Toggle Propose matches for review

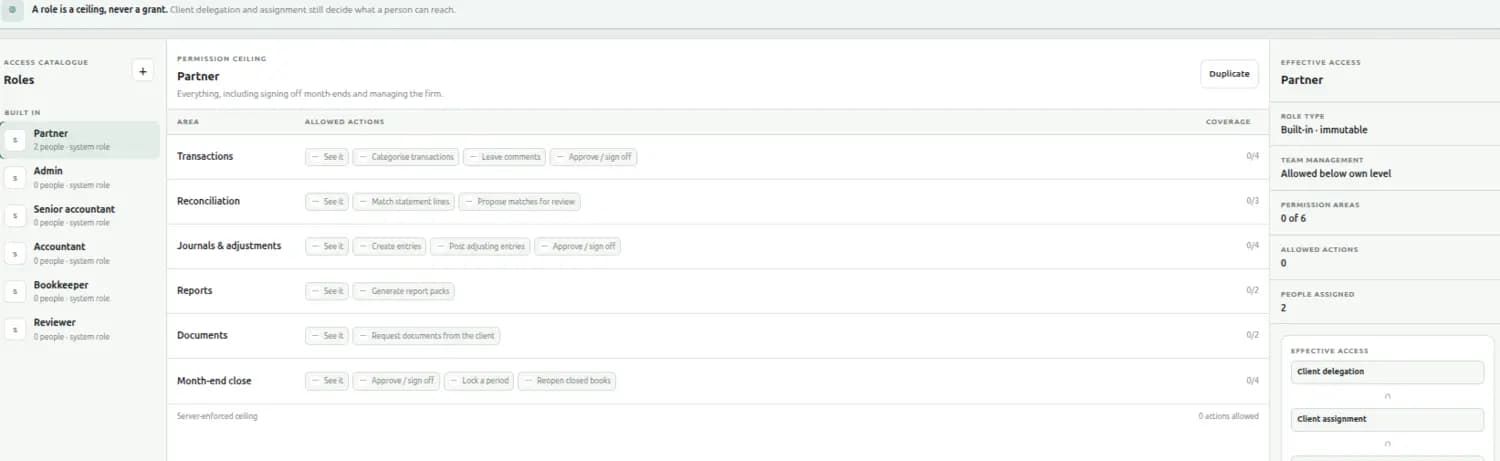coord(520,202)
